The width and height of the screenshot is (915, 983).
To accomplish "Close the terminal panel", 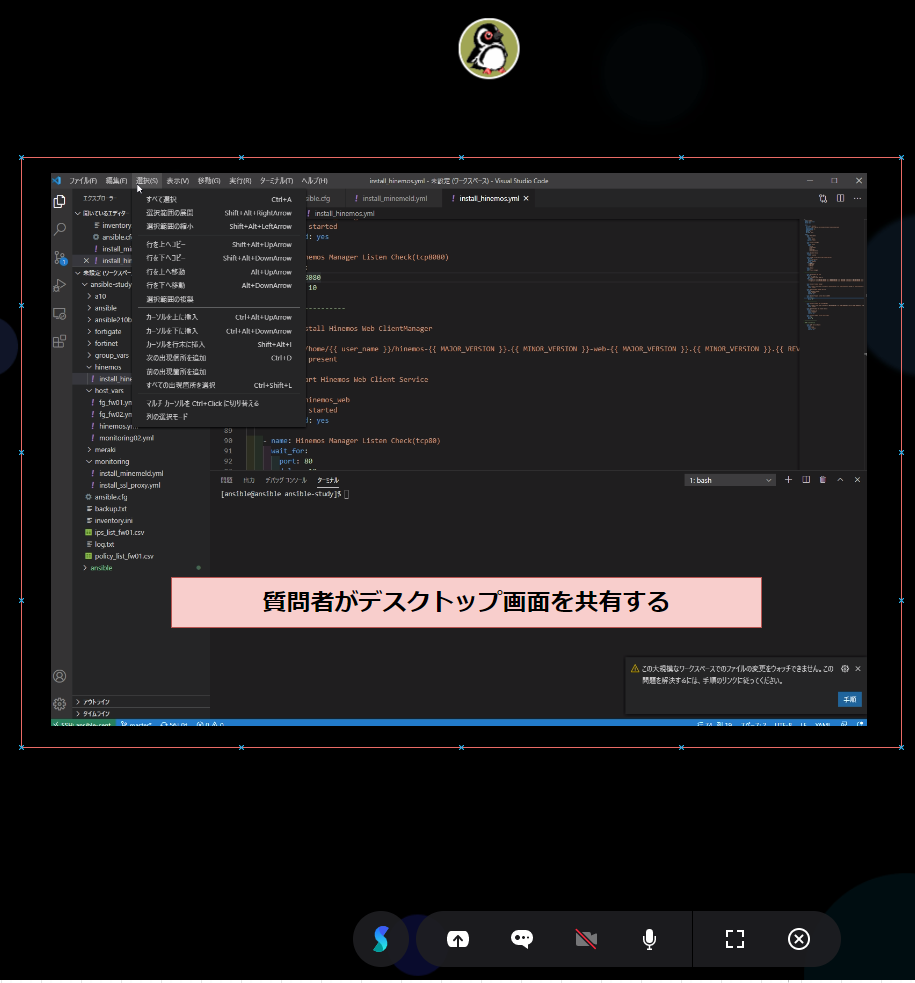I will point(857,480).
